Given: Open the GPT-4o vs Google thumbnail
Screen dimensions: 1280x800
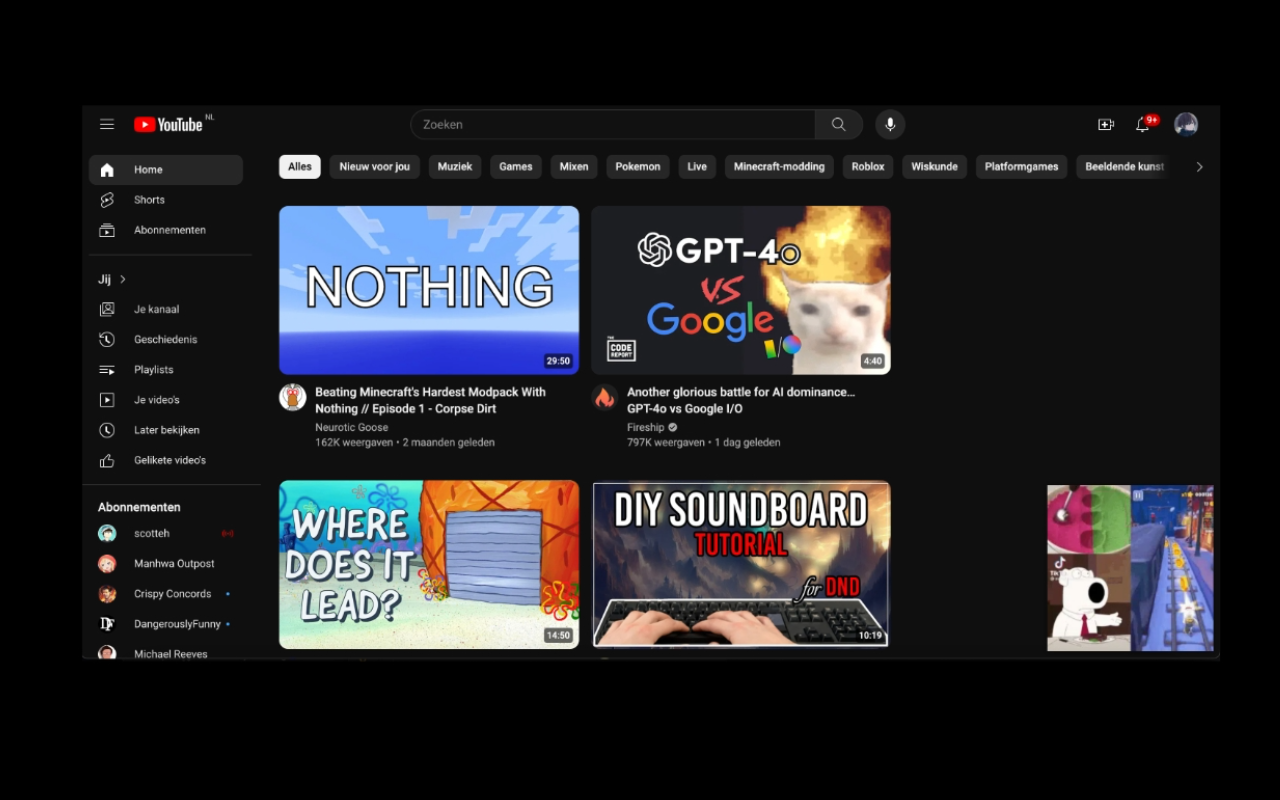Looking at the screenshot, I should pyautogui.click(x=741, y=290).
